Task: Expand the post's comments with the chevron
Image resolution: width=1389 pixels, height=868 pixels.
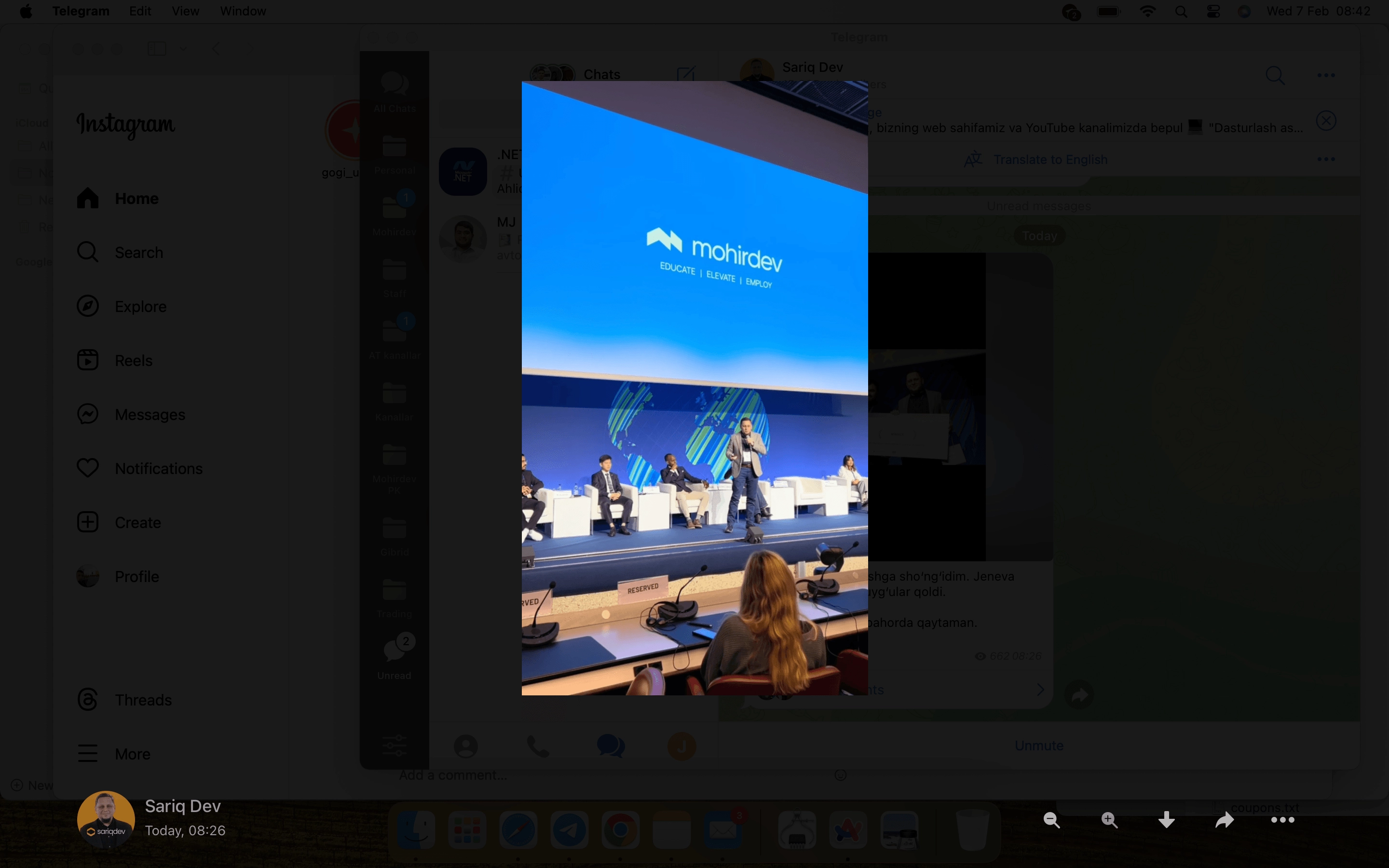Action: [1041, 690]
